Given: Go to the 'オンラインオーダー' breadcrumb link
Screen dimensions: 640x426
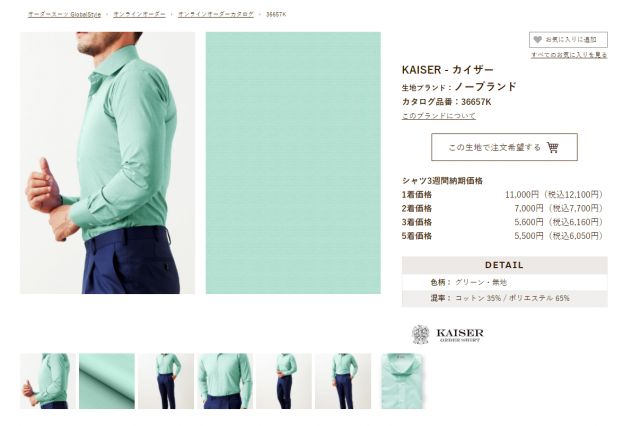Looking at the screenshot, I should [140, 14].
